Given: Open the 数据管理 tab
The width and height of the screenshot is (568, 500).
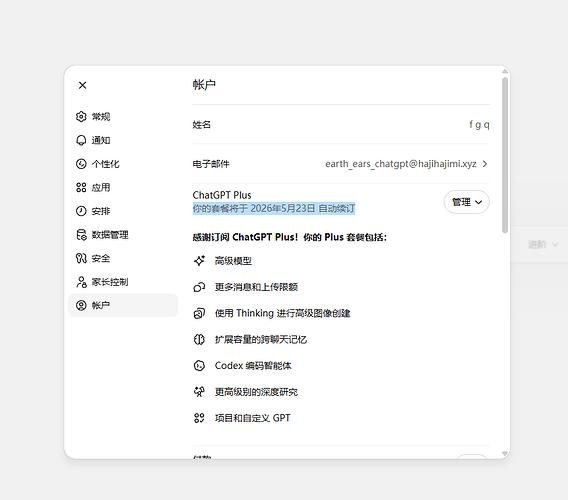Looking at the screenshot, I should [x=123, y=235].
